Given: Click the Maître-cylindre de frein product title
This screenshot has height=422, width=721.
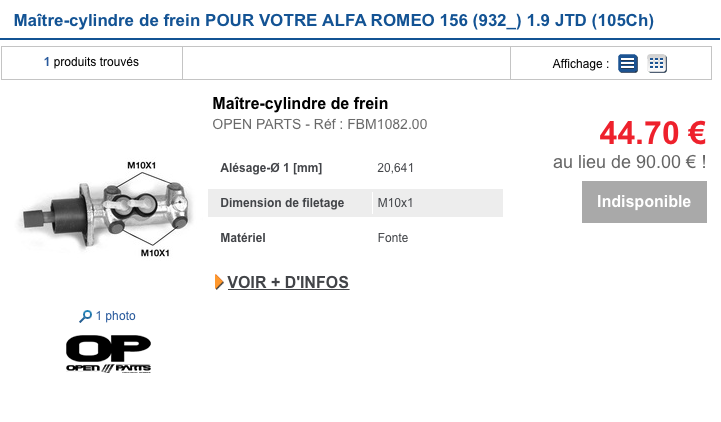Looking at the screenshot, I should [x=300, y=103].
